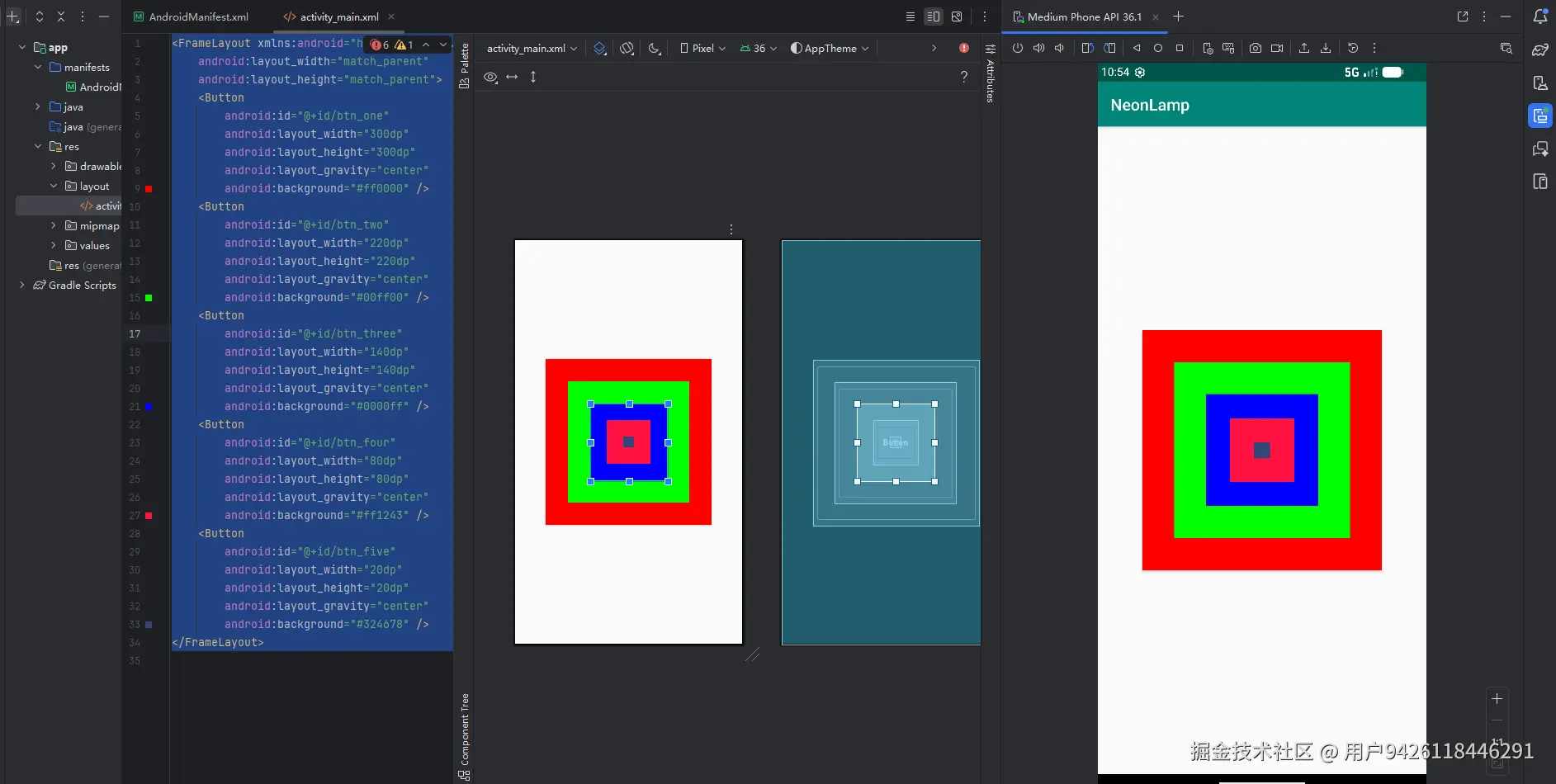
Task: Open the Palette side panel
Action: (465, 66)
